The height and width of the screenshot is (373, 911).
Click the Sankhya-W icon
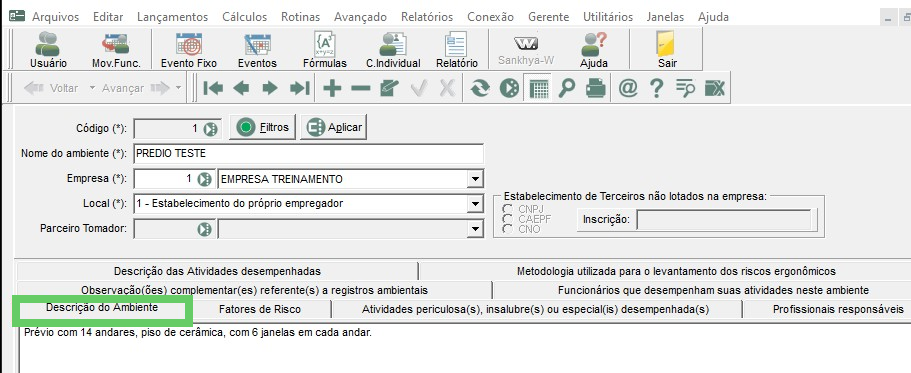[526, 50]
